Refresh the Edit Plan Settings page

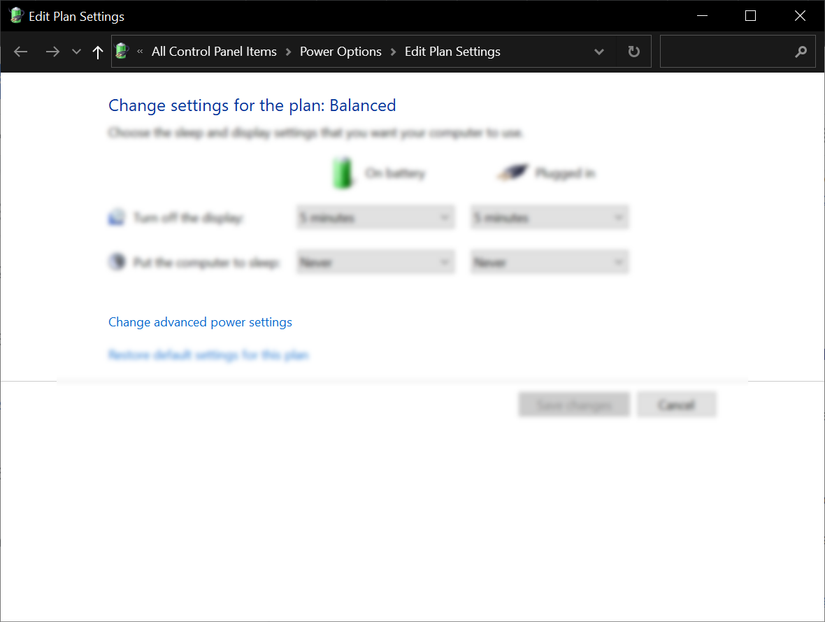(x=634, y=52)
